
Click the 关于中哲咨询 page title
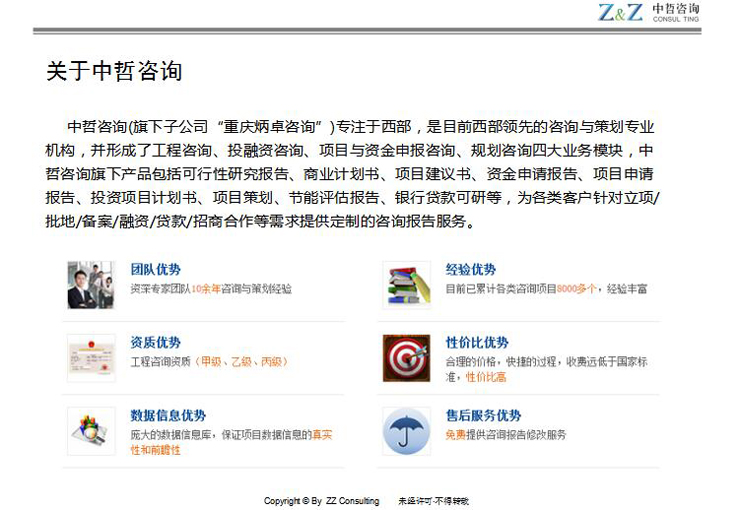click(x=114, y=72)
